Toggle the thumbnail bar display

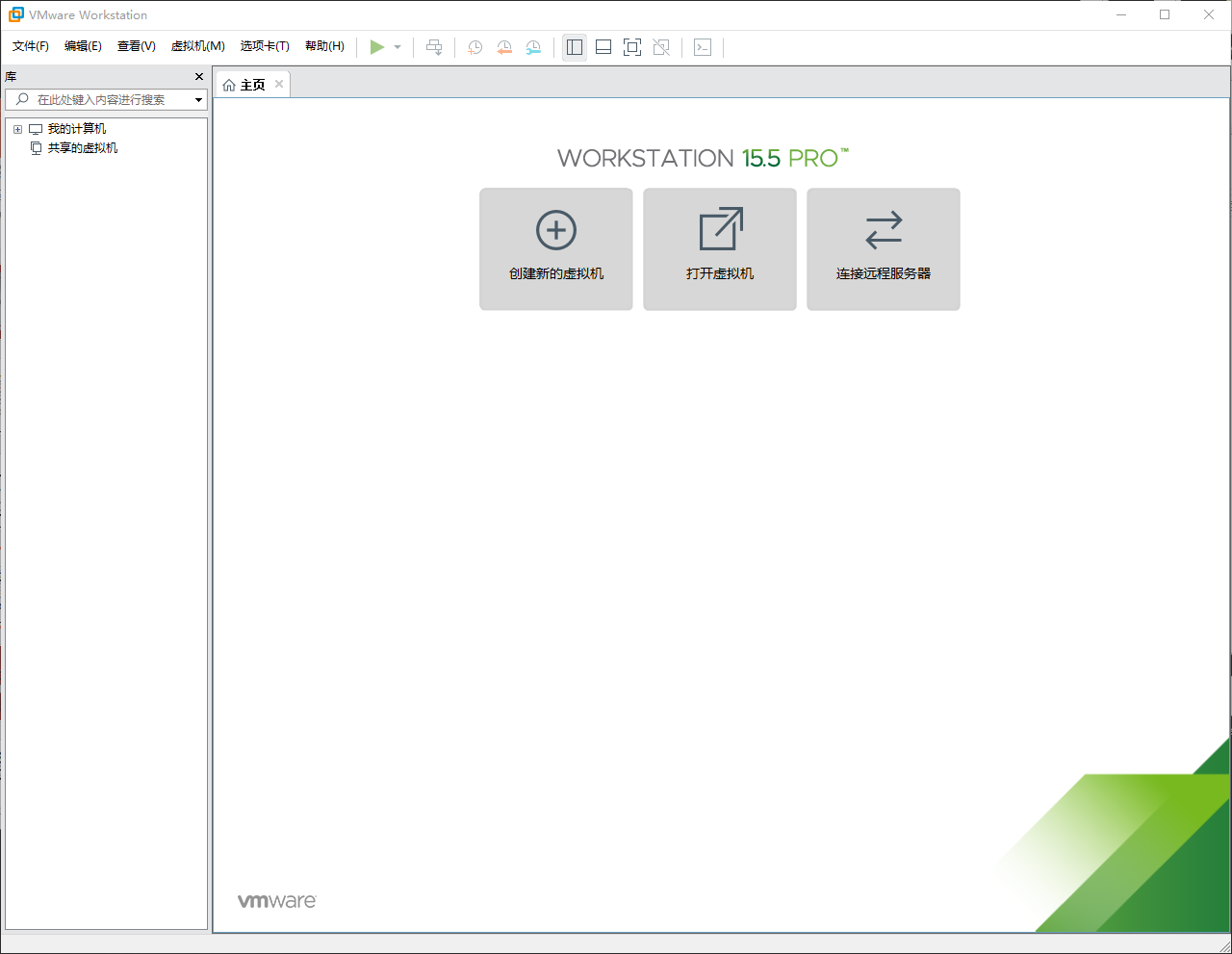pos(603,46)
